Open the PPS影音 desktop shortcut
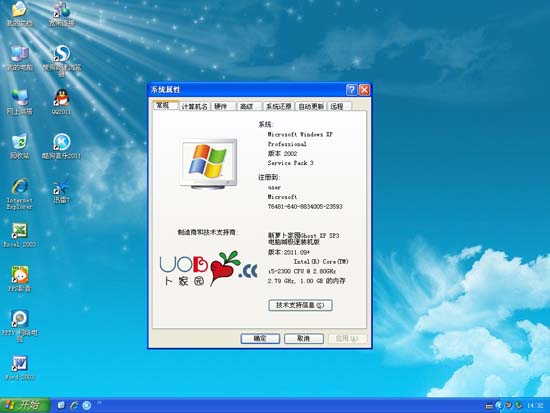Screen dimensions: 550x413 tap(20, 279)
